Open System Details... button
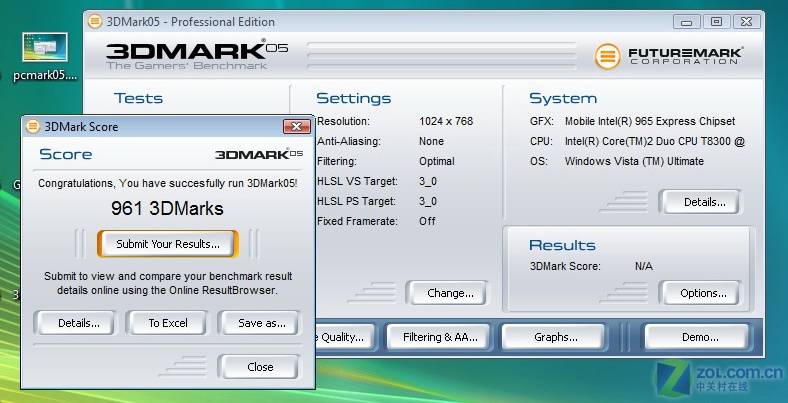788x403 pixels. click(700, 202)
